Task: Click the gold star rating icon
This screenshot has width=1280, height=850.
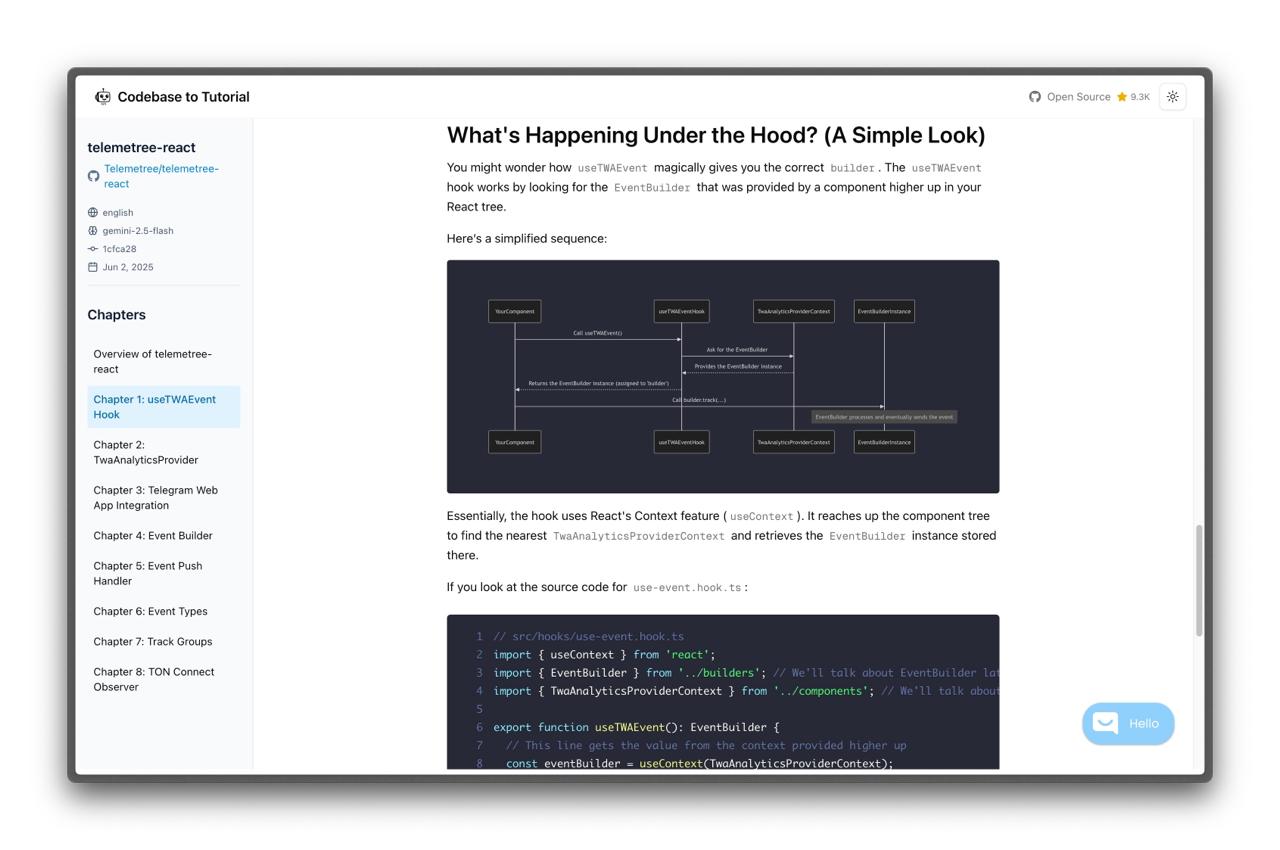Action: tap(1122, 97)
